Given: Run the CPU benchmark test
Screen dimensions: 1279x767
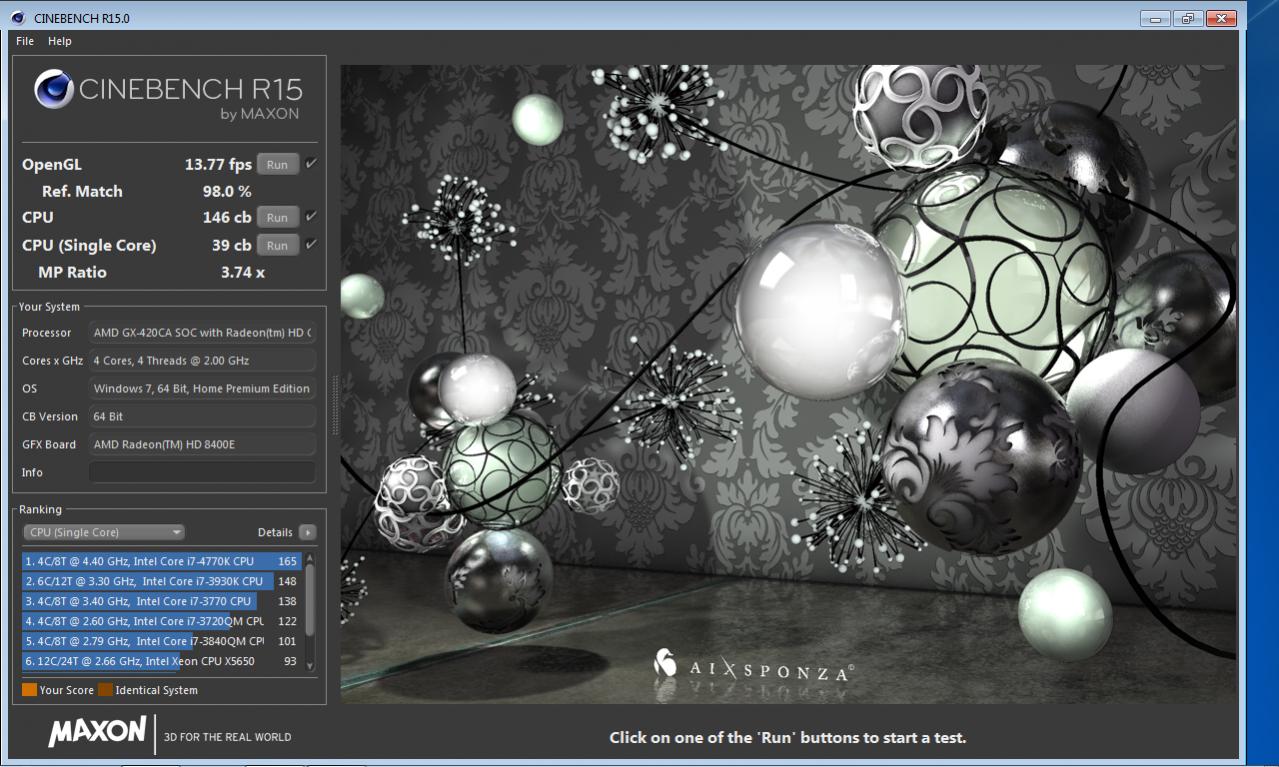Looking at the screenshot, I should click(277, 217).
